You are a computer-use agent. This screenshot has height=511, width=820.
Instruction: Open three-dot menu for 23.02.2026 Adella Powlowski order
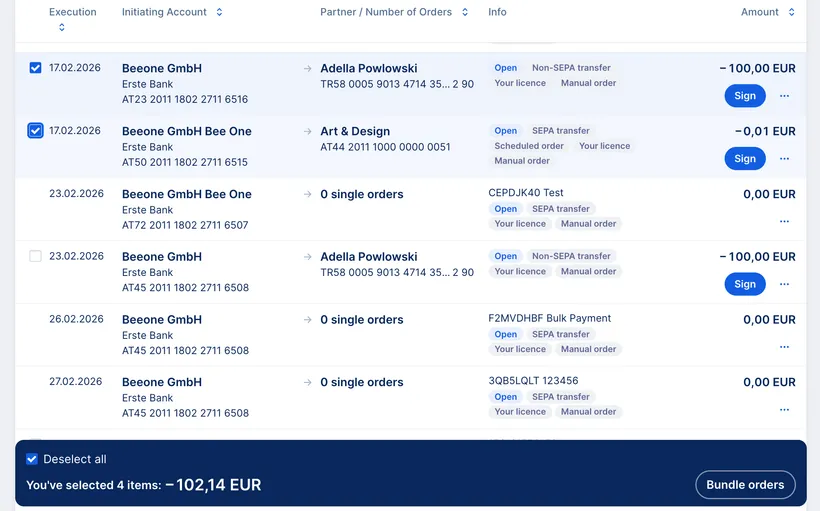click(x=784, y=284)
